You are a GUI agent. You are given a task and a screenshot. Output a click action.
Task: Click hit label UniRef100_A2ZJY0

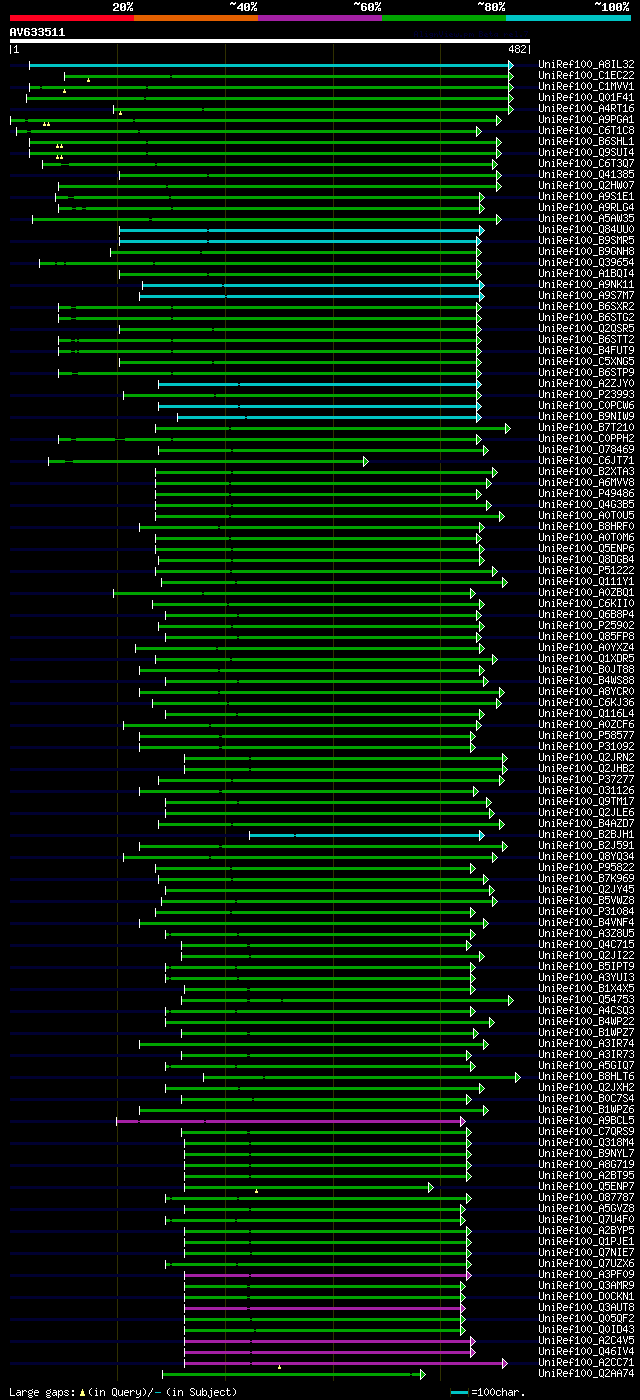(586, 383)
